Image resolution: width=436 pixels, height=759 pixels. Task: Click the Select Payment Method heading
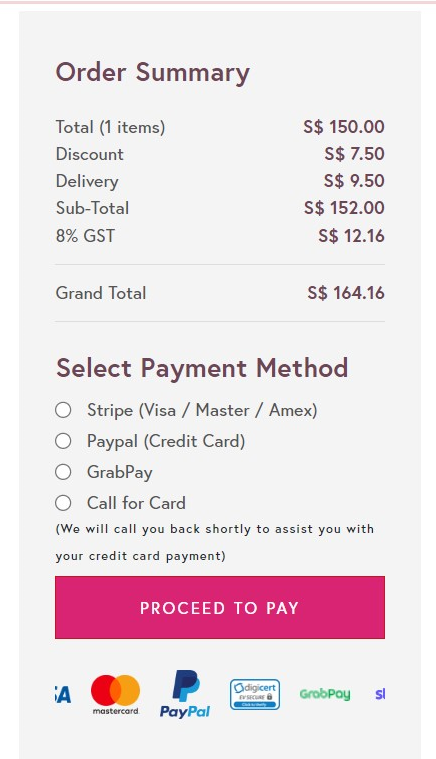[202, 368]
